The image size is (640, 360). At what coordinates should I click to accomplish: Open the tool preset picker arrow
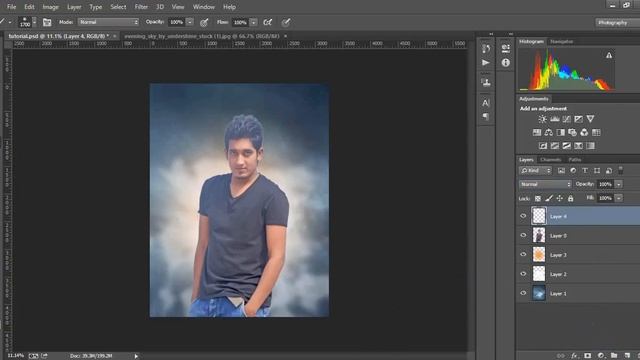[10, 22]
